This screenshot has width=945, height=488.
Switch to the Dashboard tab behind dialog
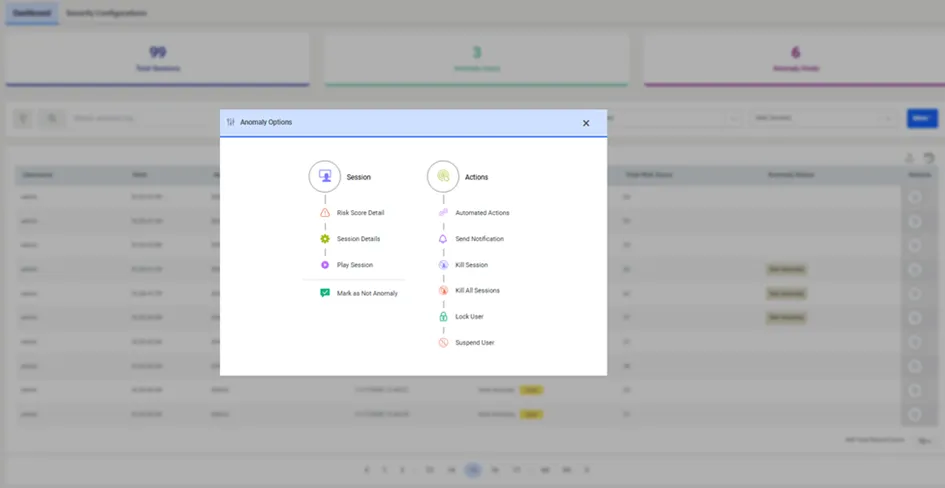(33, 13)
